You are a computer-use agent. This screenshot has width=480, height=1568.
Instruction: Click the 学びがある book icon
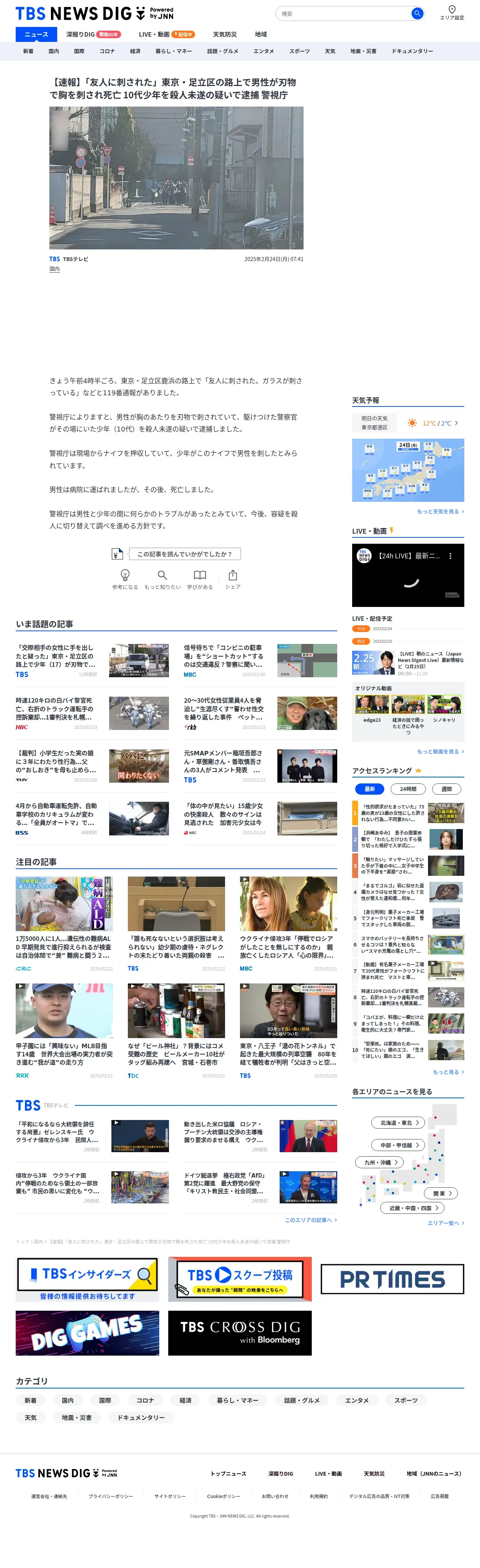click(200, 575)
